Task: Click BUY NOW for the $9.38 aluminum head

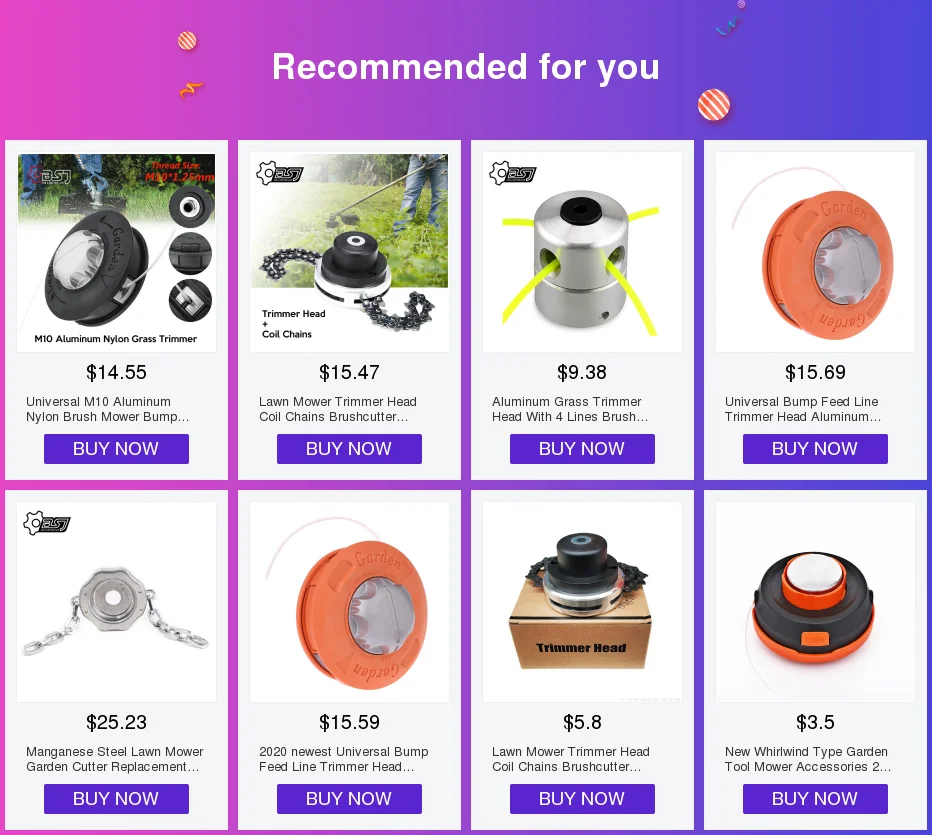Action: pos(582,449)
